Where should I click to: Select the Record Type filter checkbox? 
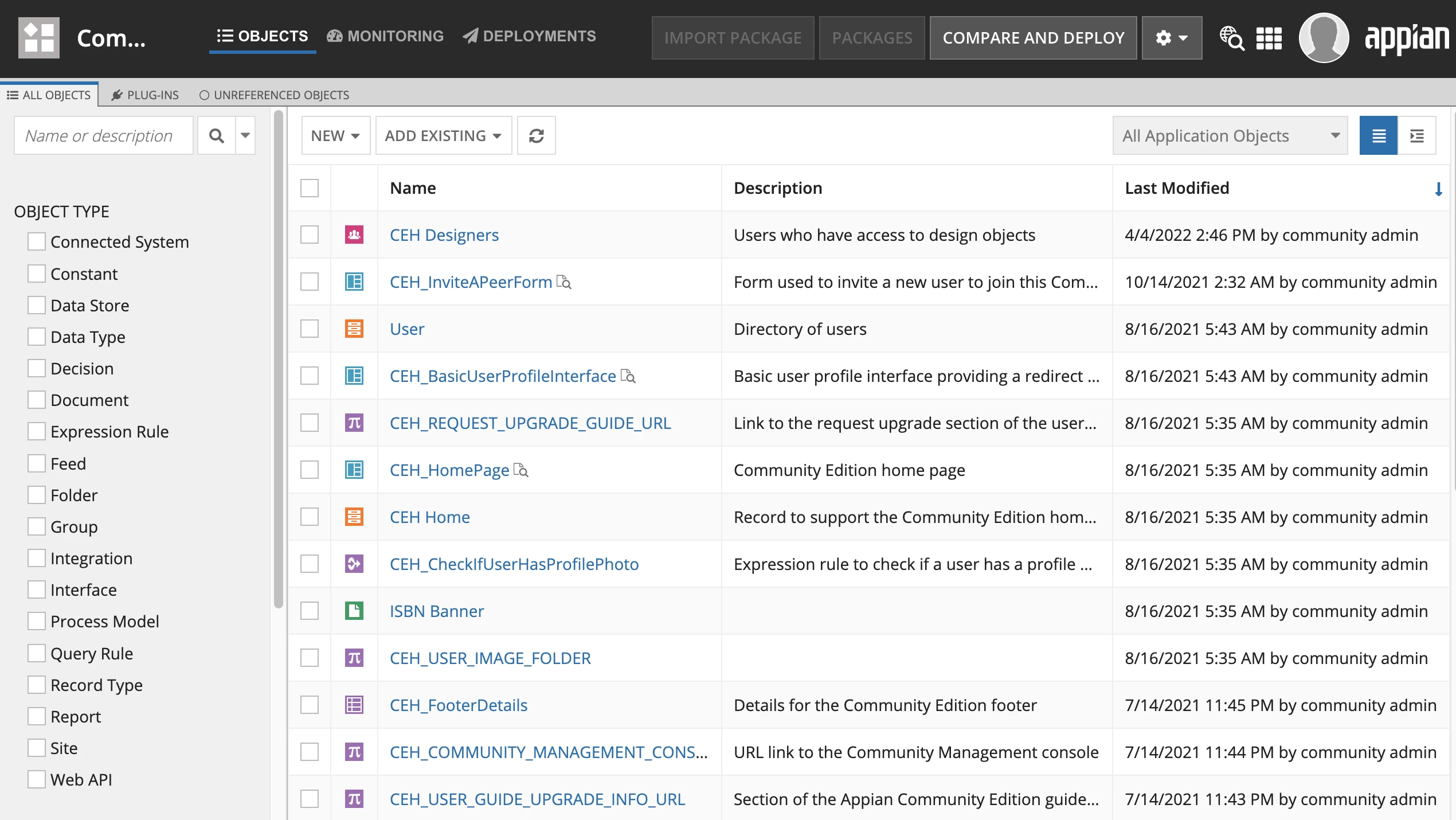coord(37,685)
